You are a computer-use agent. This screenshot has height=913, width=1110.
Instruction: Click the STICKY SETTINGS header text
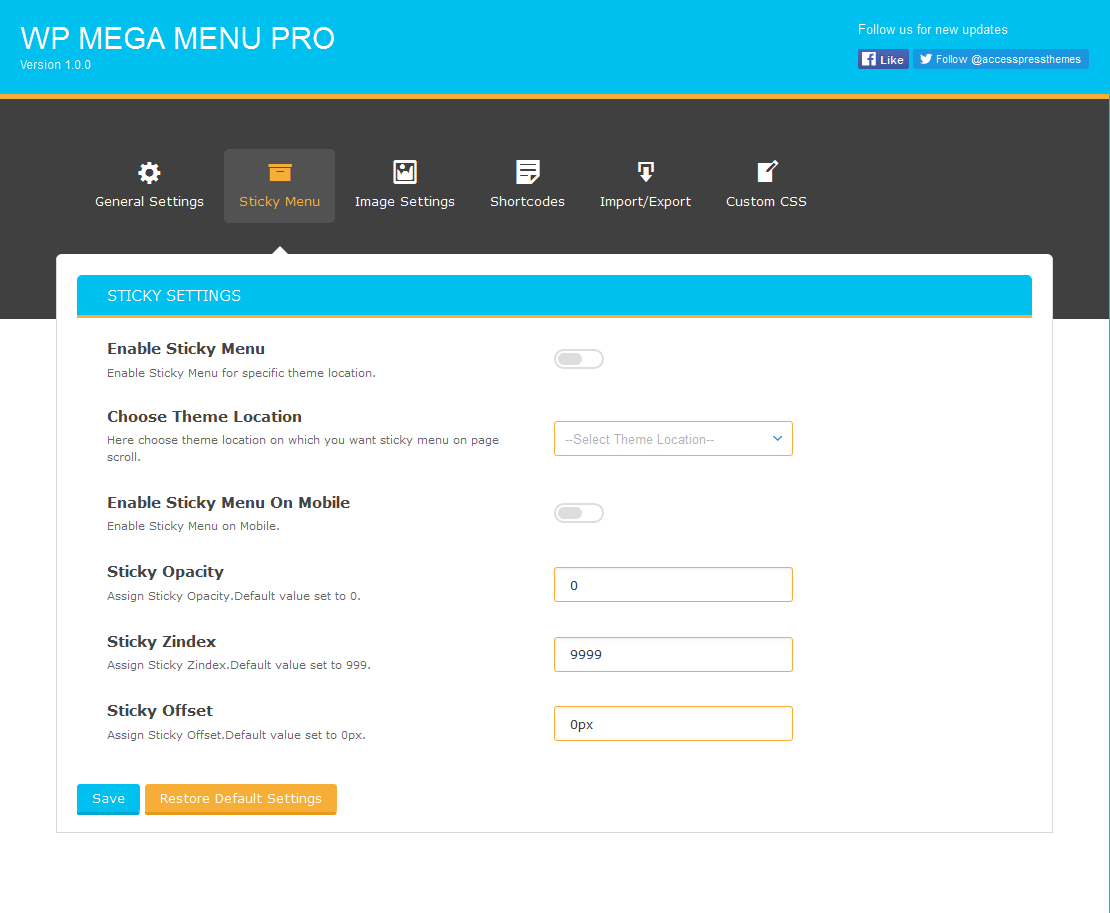174,296
